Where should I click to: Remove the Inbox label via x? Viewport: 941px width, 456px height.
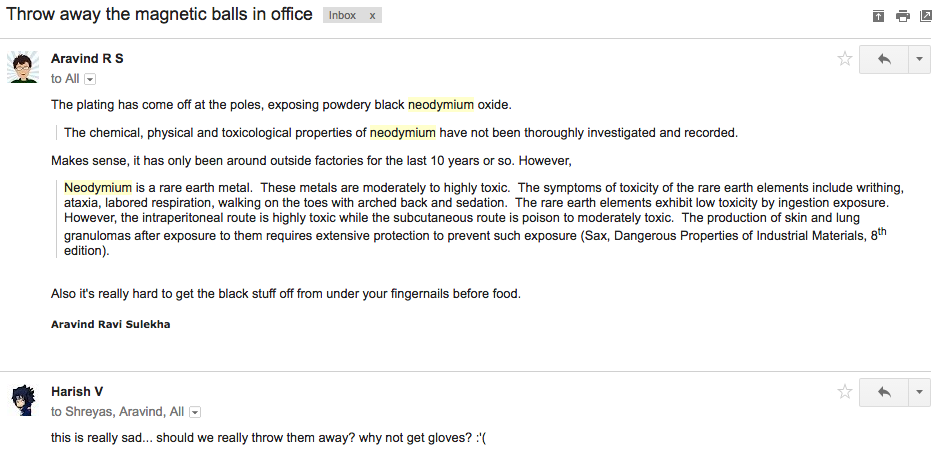click(x=372, y=16)
